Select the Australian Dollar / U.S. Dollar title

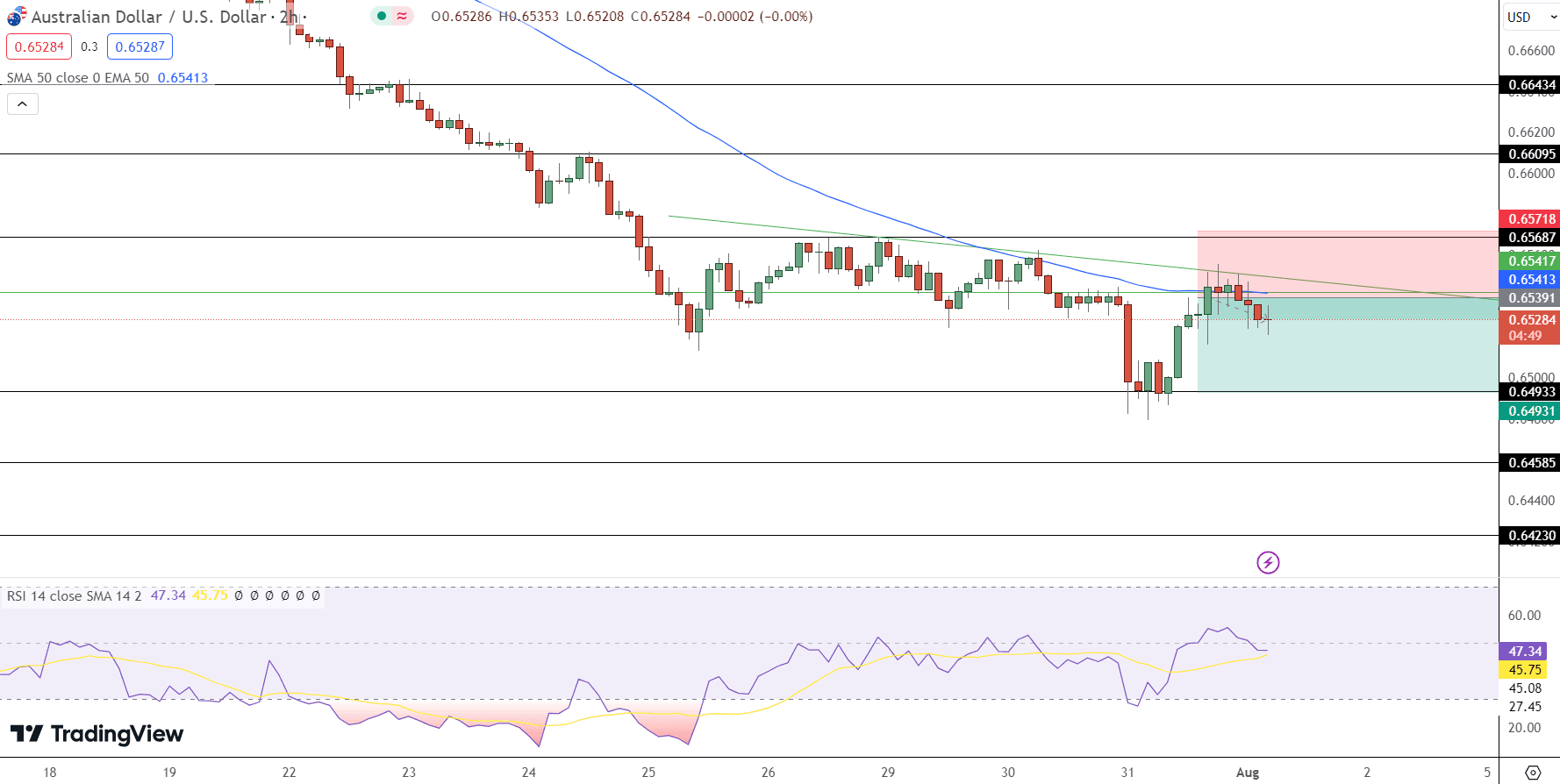149,17
